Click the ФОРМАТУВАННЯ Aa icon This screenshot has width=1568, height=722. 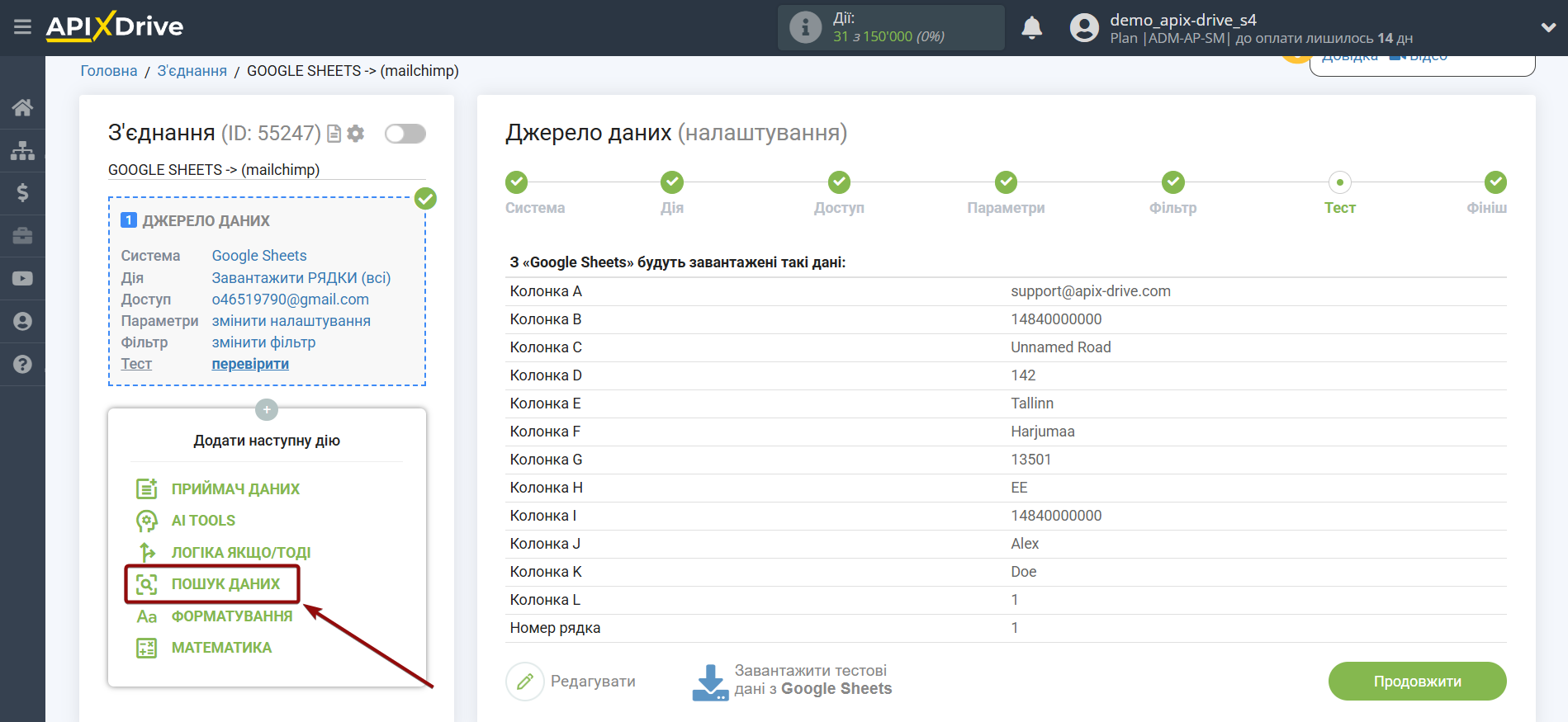pos(147,616)
